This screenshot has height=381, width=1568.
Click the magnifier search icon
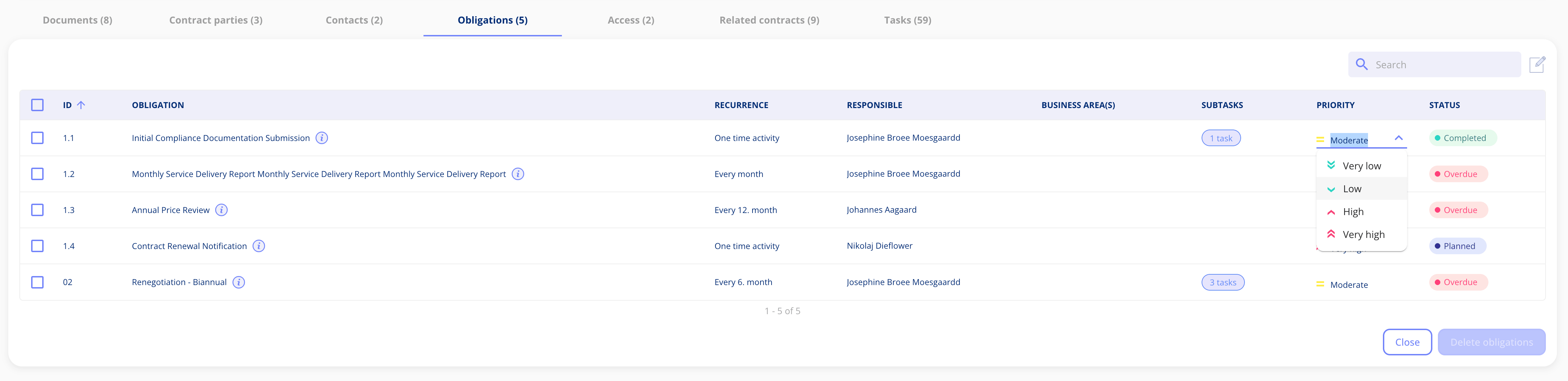[x=1362, y=65]
